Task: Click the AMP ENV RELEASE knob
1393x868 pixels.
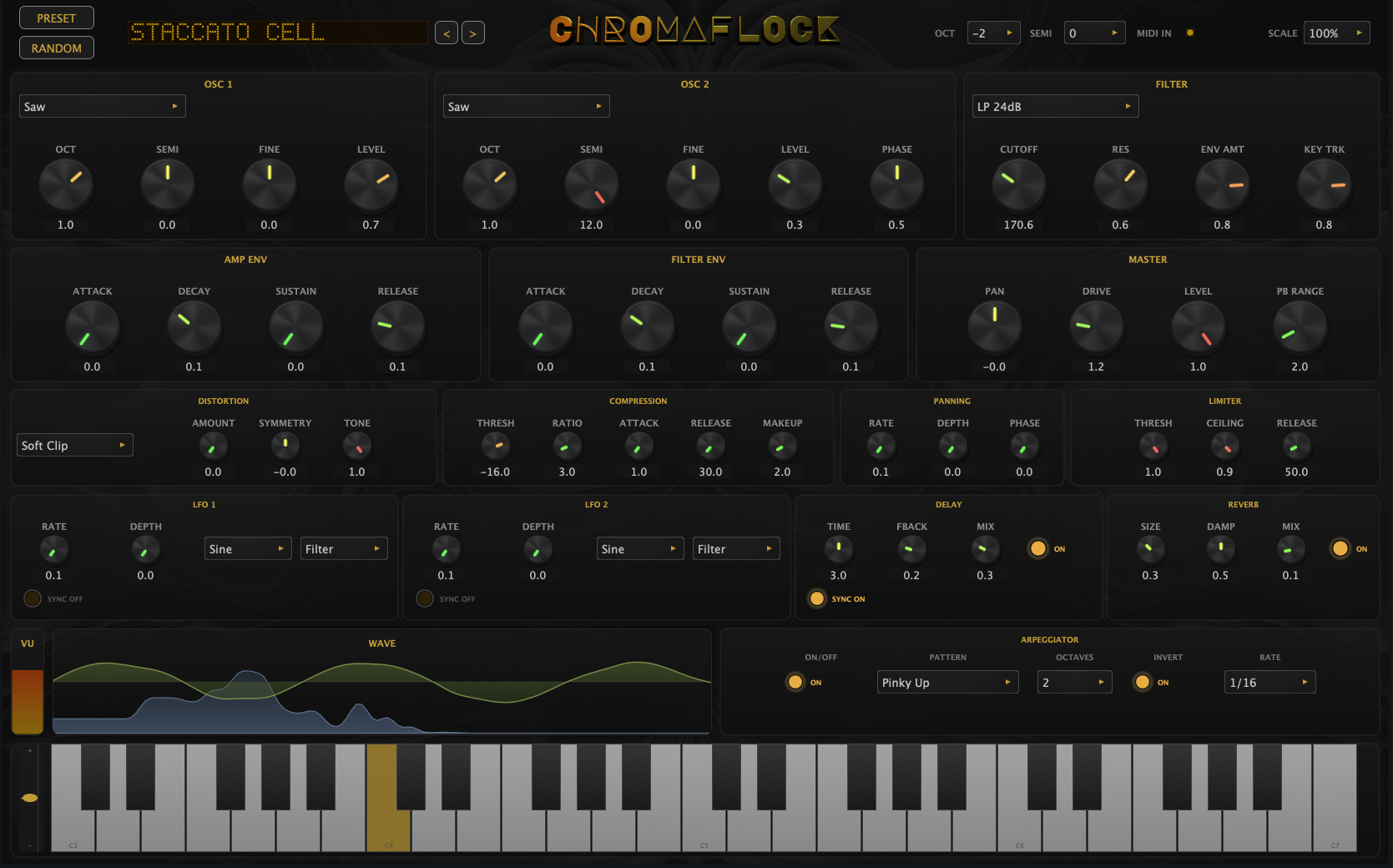Action: pos(398,326)
